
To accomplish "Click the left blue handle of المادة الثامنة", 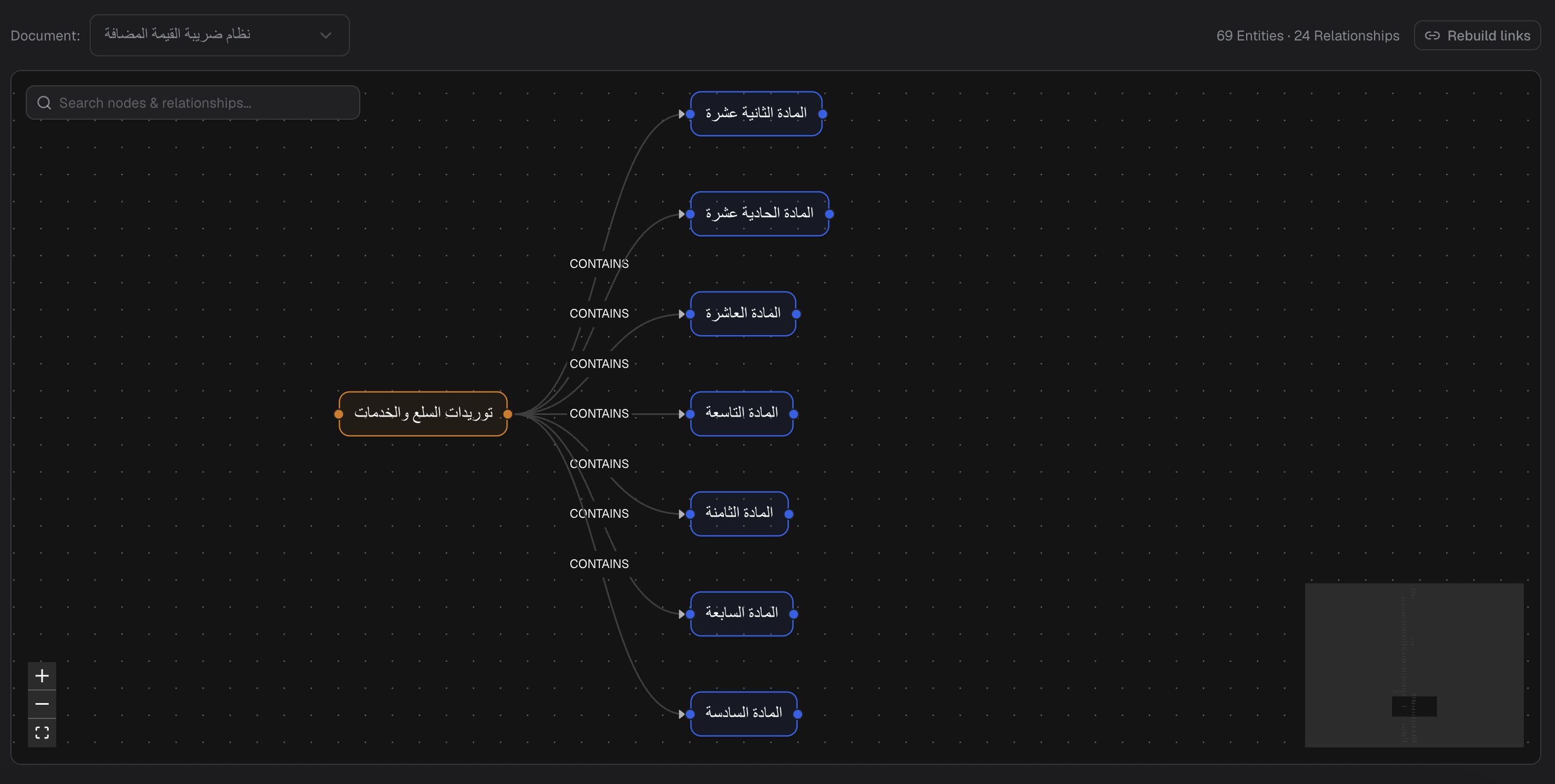I will (x=691, y=514).
